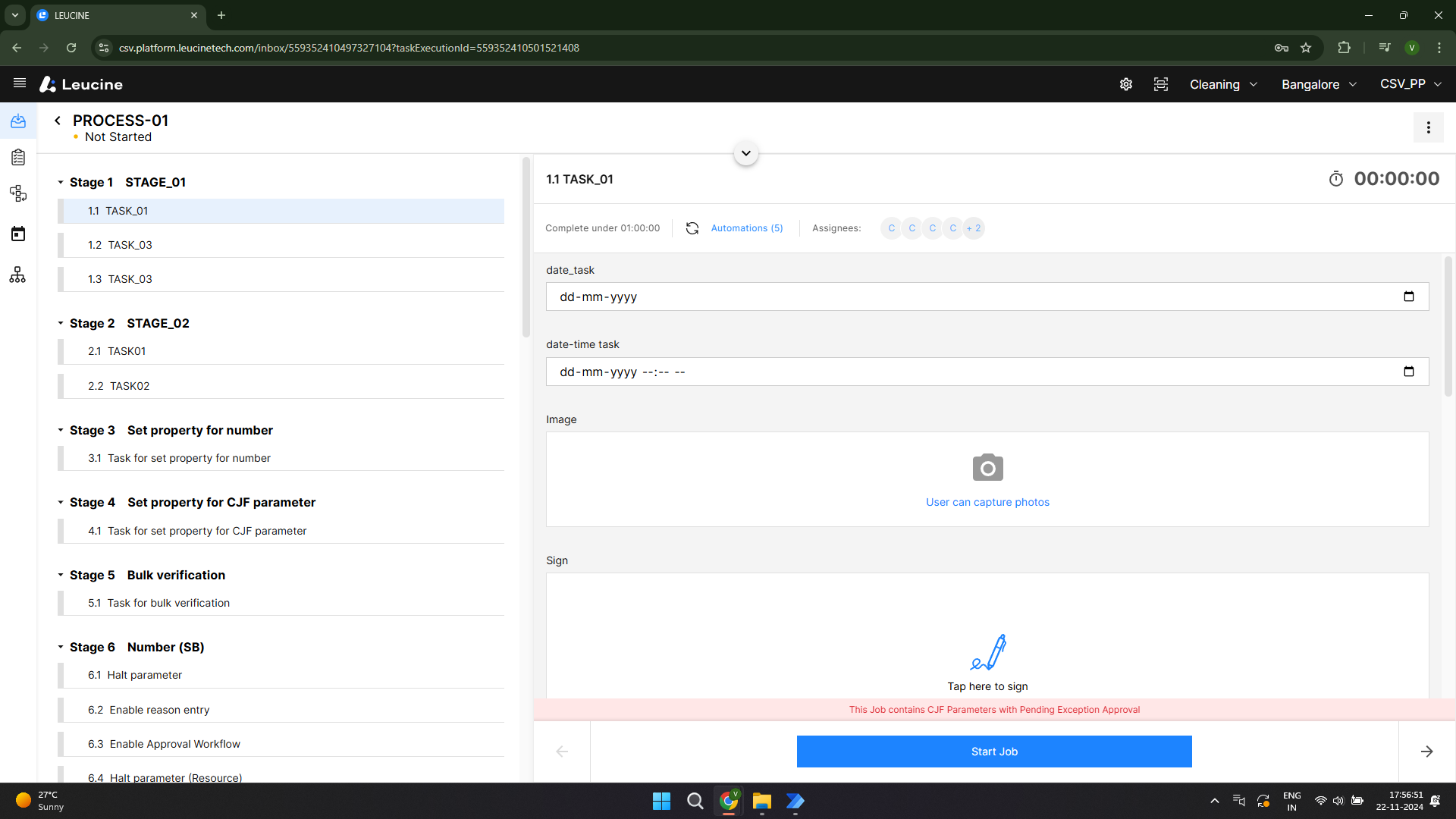Screen dimensions: 1456x819
Task: Click the camera icon in the Image section
Action: (987, 467)
